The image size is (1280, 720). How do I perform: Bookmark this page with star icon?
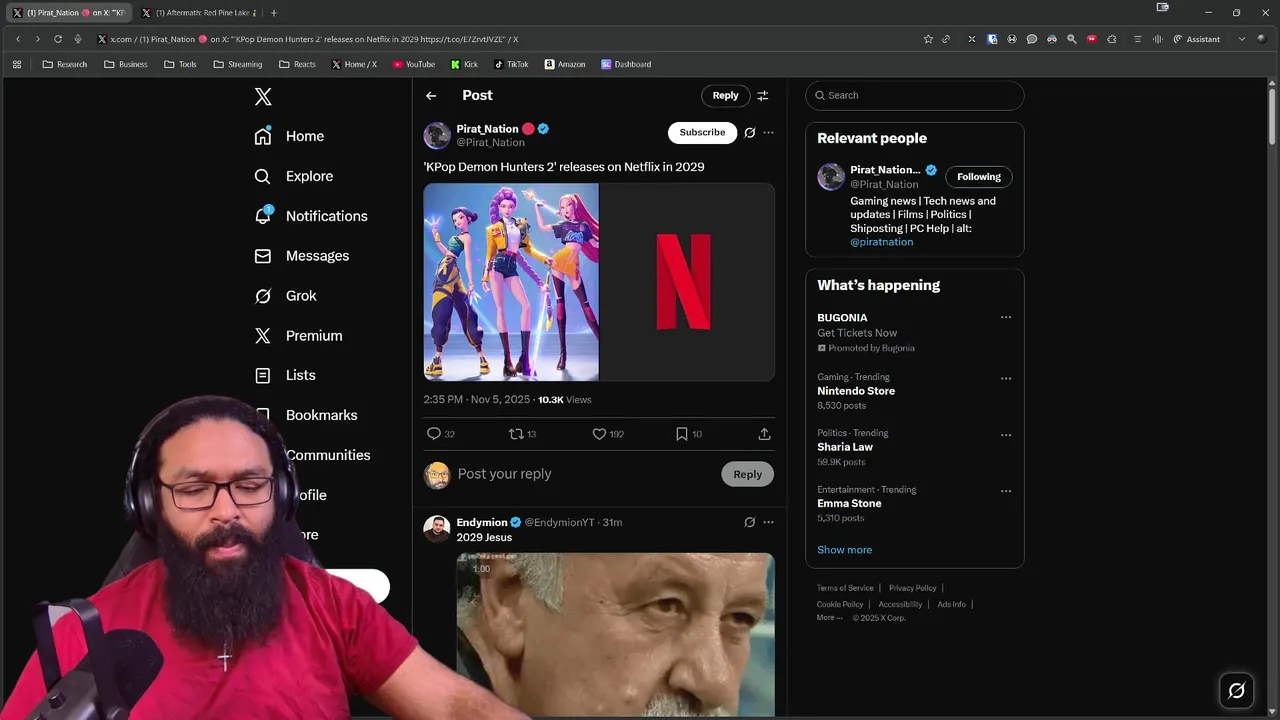(928, 39)
